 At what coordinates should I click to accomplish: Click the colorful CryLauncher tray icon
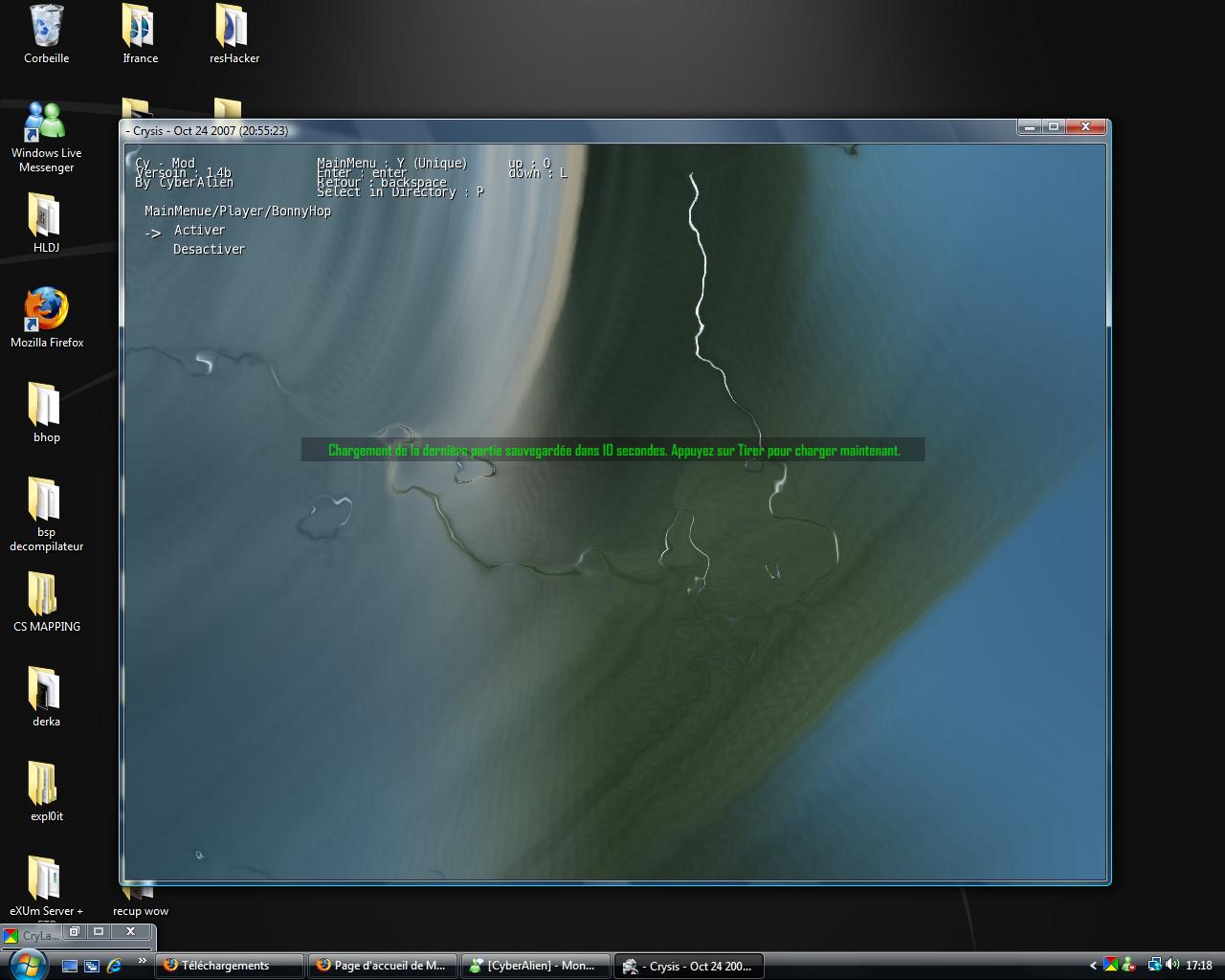click(x=1110, y=966)
